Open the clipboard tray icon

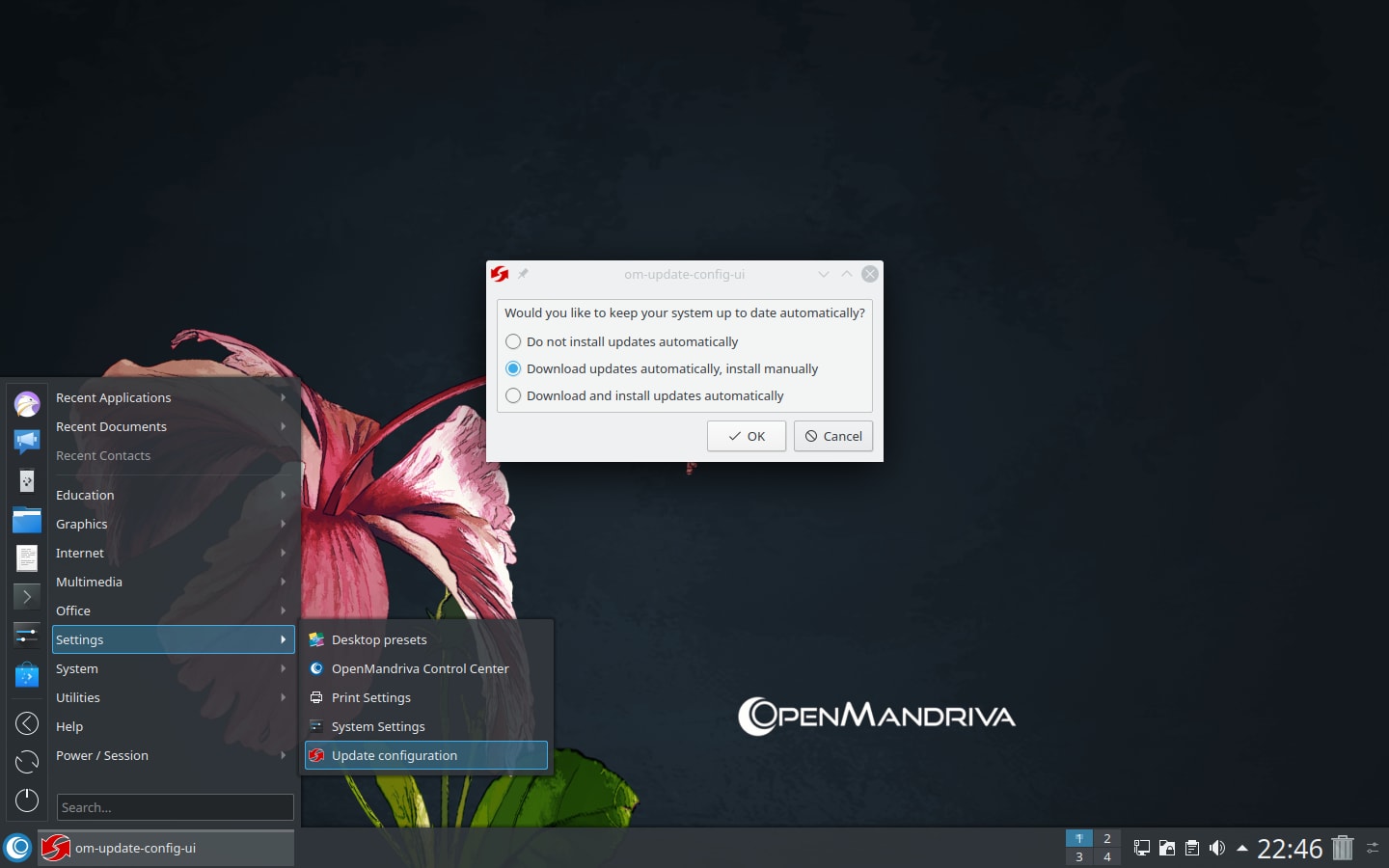(x=1192, y=848)
